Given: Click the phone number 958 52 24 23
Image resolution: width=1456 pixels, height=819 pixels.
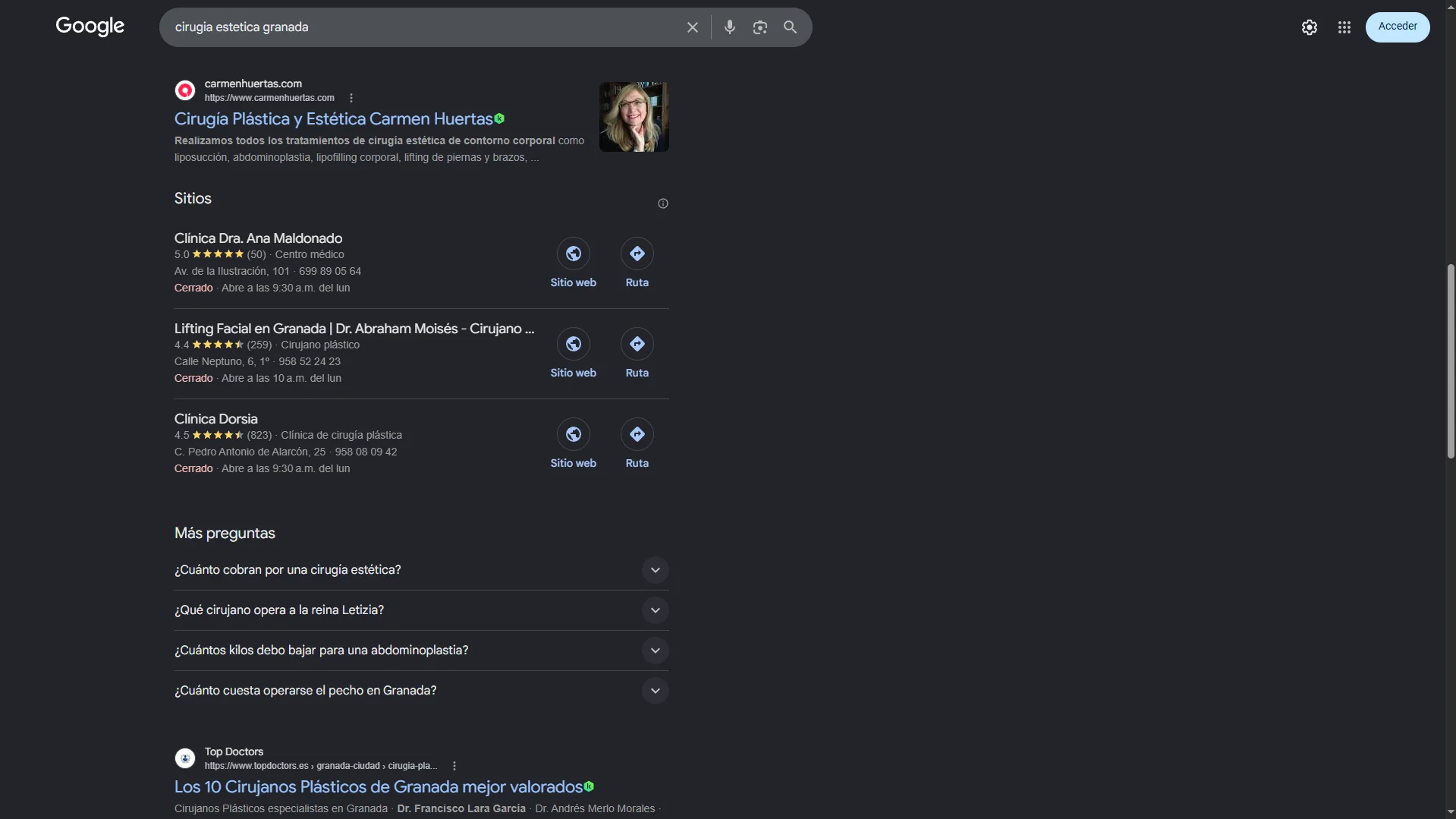Looking at the screenshot, I should pyautogui.click(x=310, y=361).
